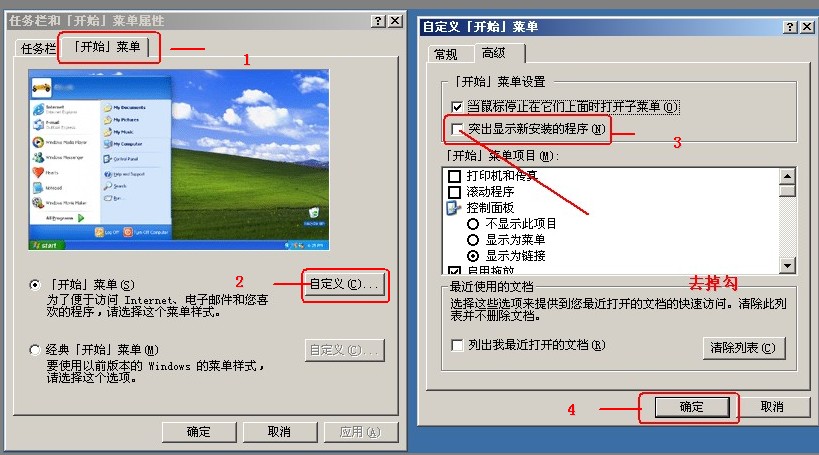Click the Start menu preview thumbnail
The height and width of the screenshot is (455, 819).
pos(179,160)
